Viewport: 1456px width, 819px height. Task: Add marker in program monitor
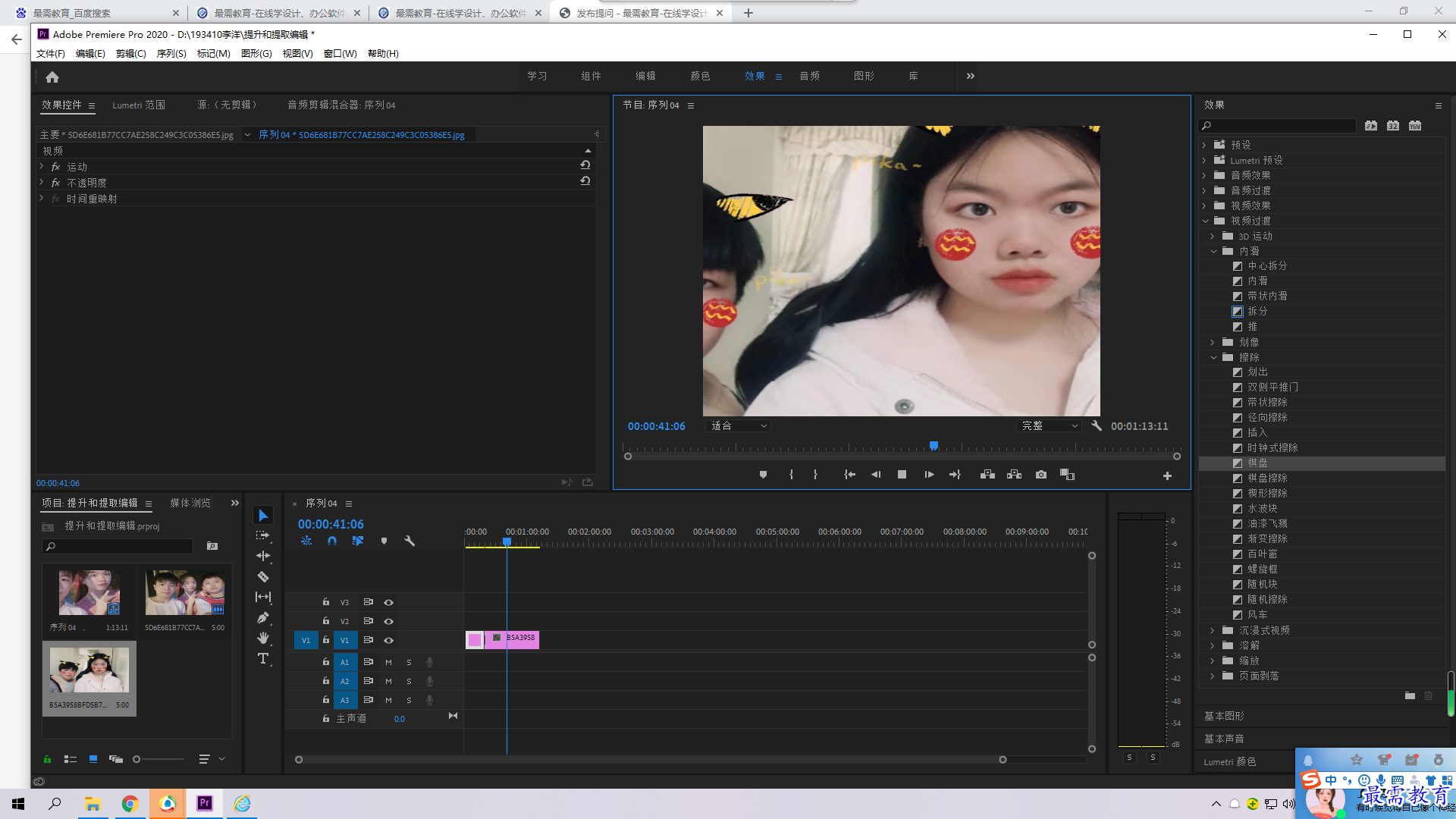pos(763,475)
